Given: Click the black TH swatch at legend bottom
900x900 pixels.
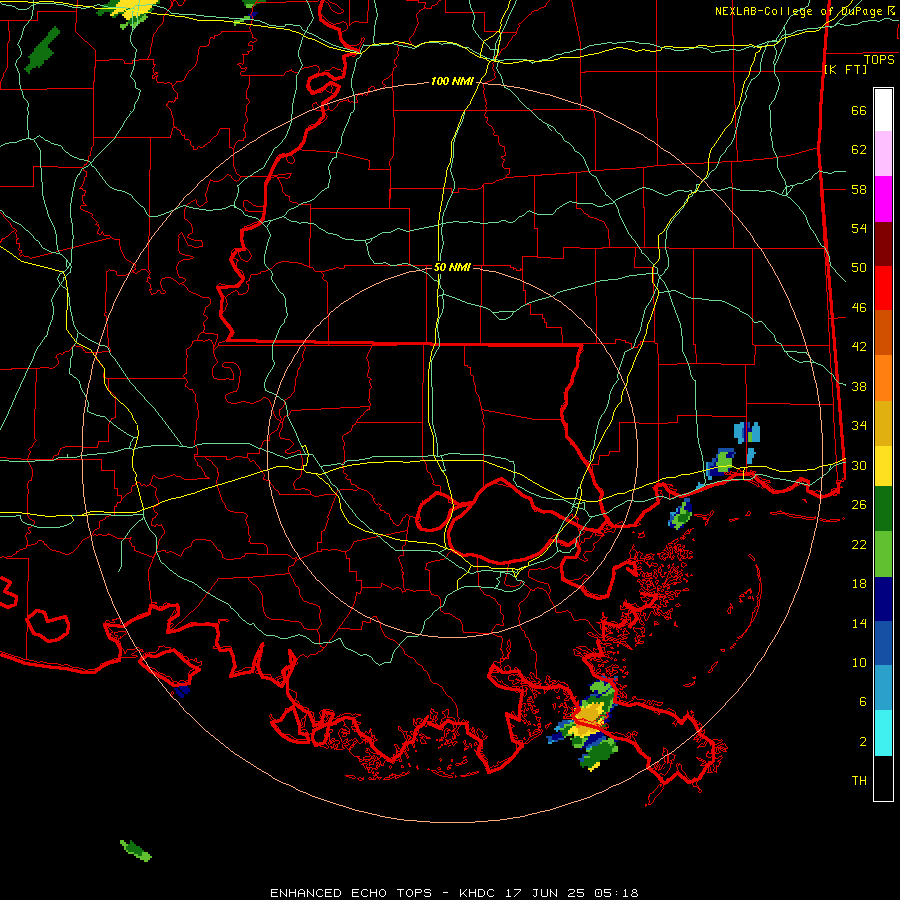Looking at the screenshot, I should point(883,778).
